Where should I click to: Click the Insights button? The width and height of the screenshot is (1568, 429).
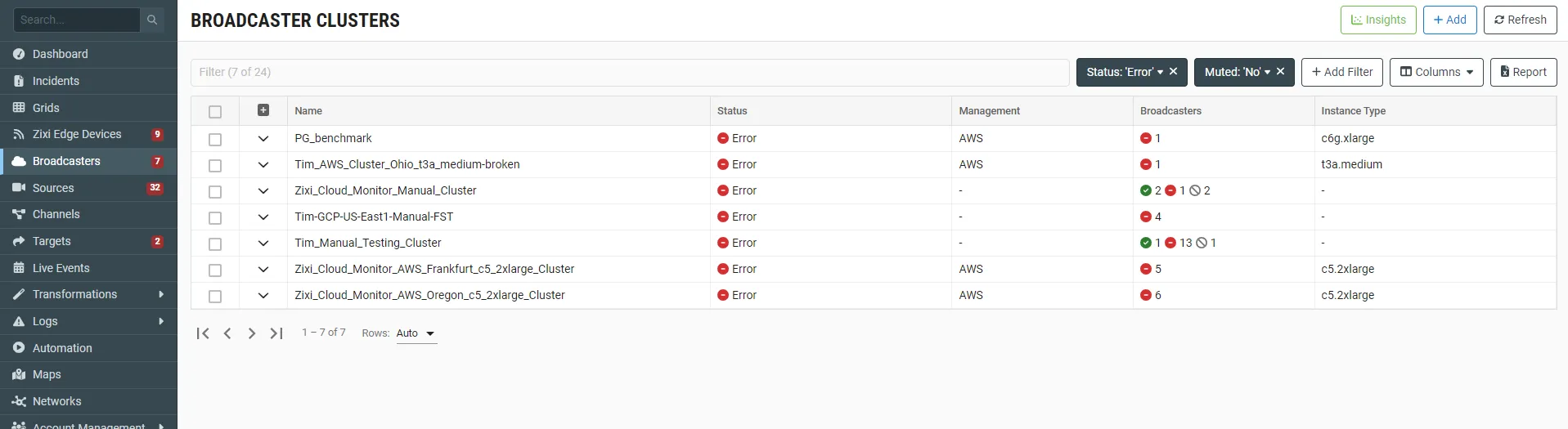(1378, 20)
